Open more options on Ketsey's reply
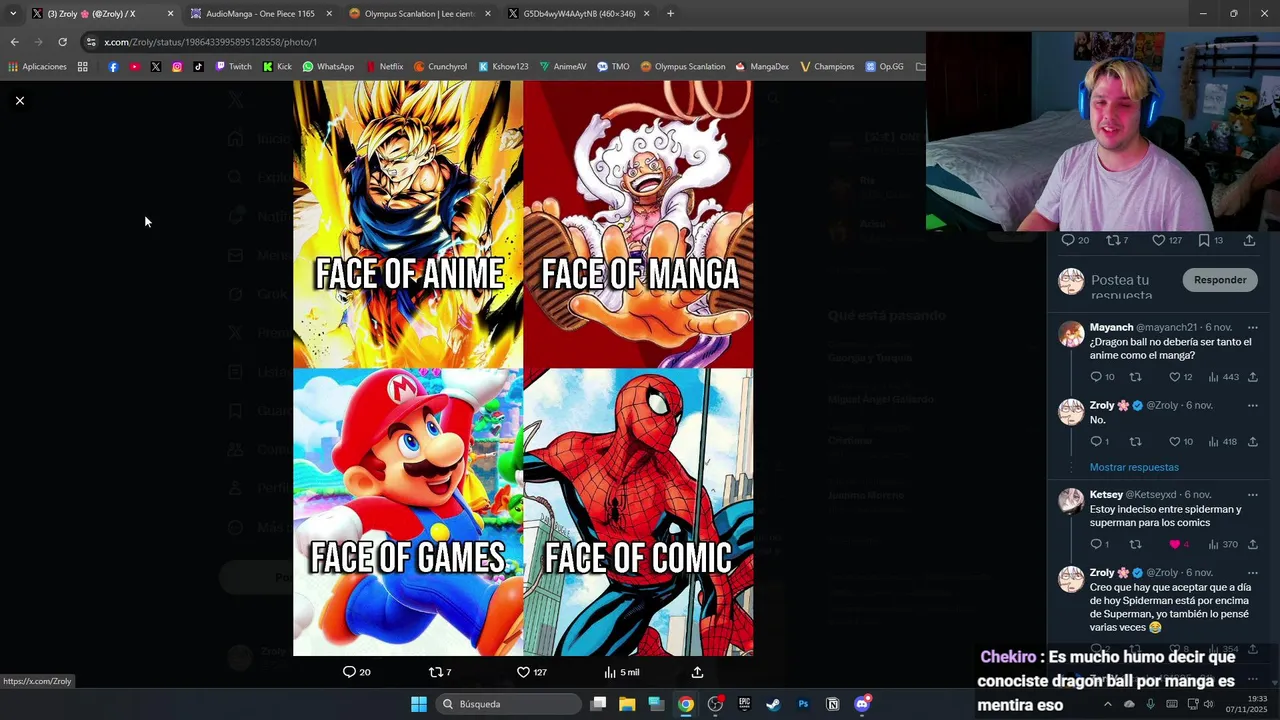 click(1252, 494)
